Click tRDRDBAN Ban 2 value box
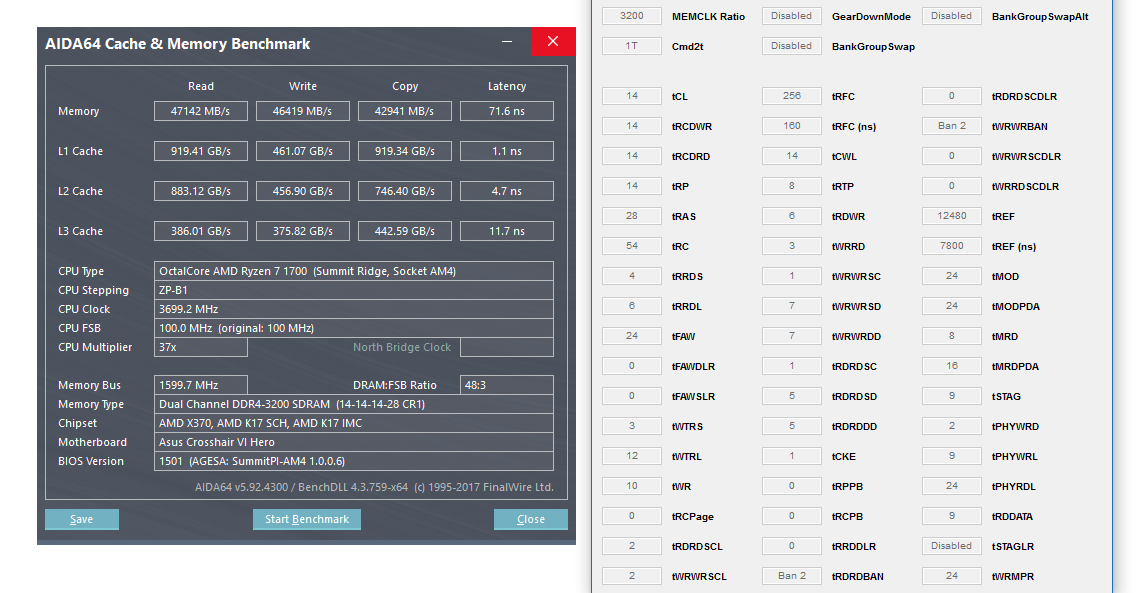 792,575
